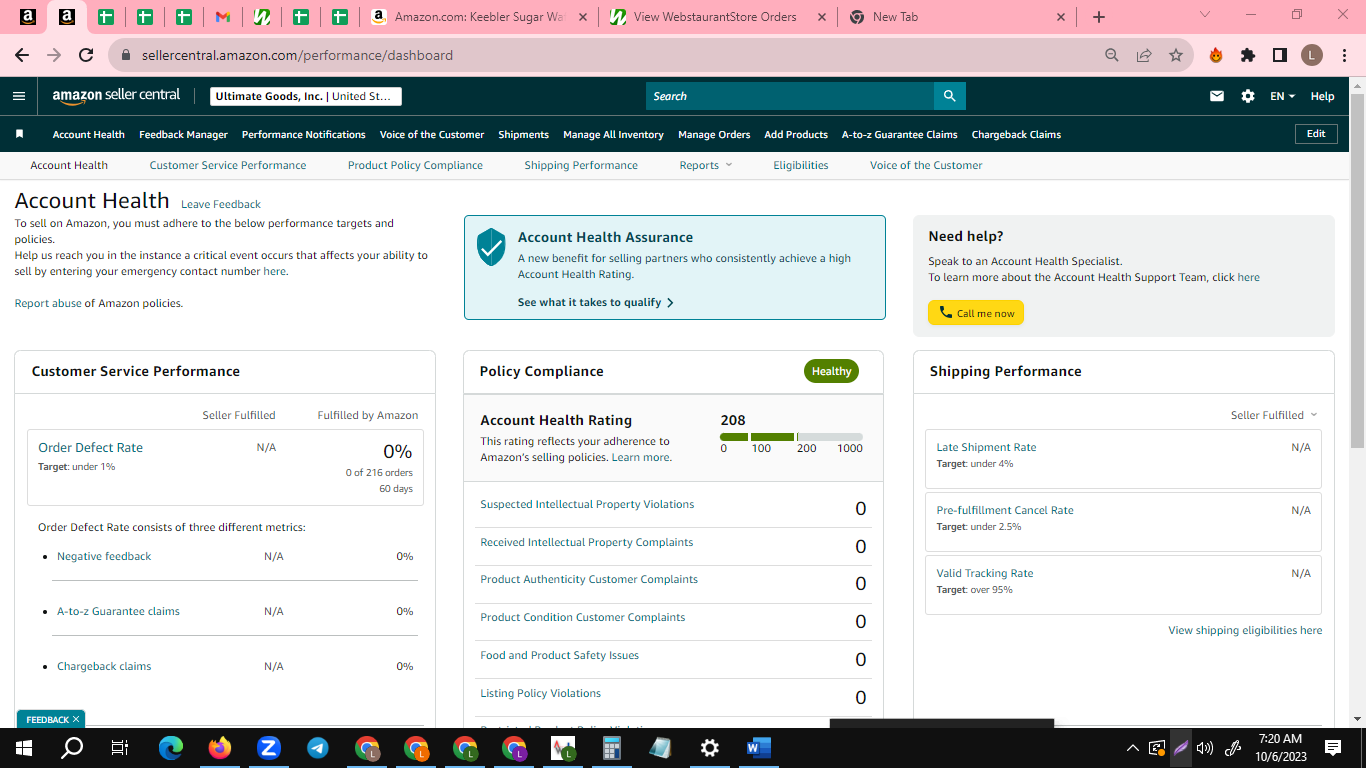The height and width of the screenshot is (768, 1366).
Task: Switch to the Keebler Sugar Wafers browser tab
Action: (479, 17)
